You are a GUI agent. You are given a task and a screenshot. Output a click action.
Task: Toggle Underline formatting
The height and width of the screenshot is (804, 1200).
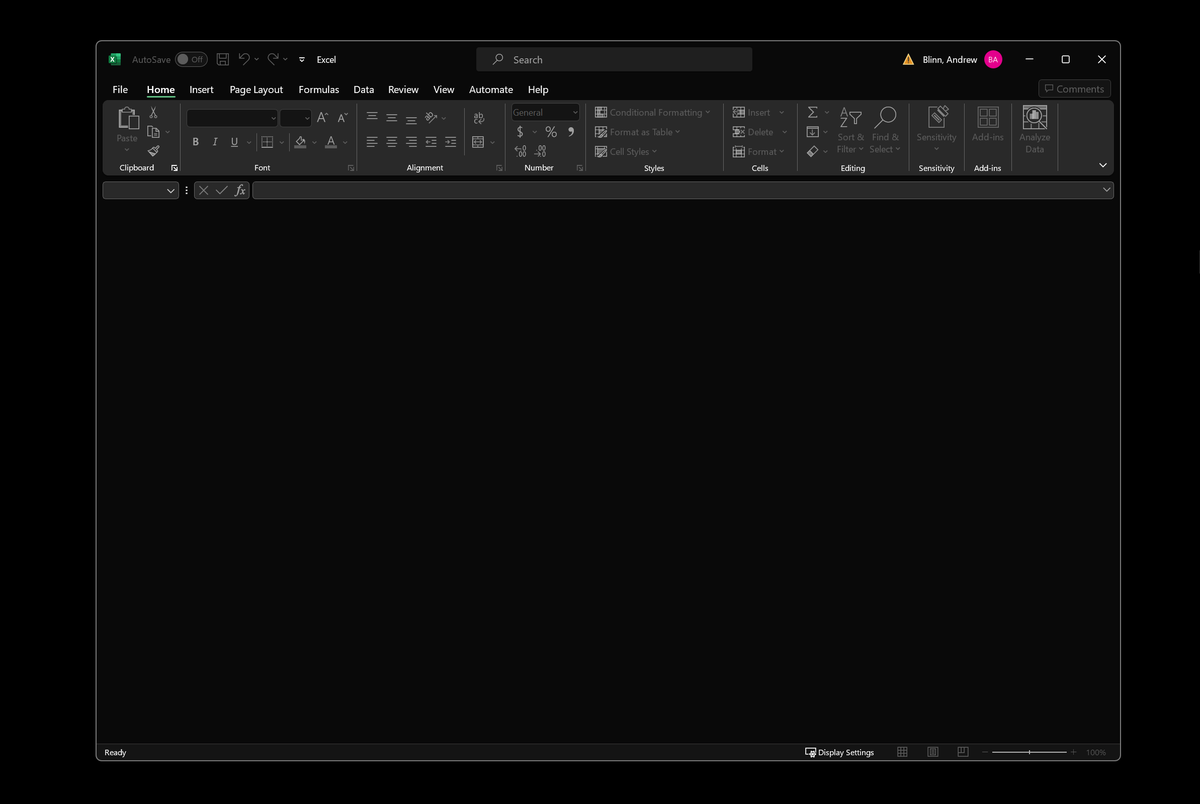click(x=235, y=142)
